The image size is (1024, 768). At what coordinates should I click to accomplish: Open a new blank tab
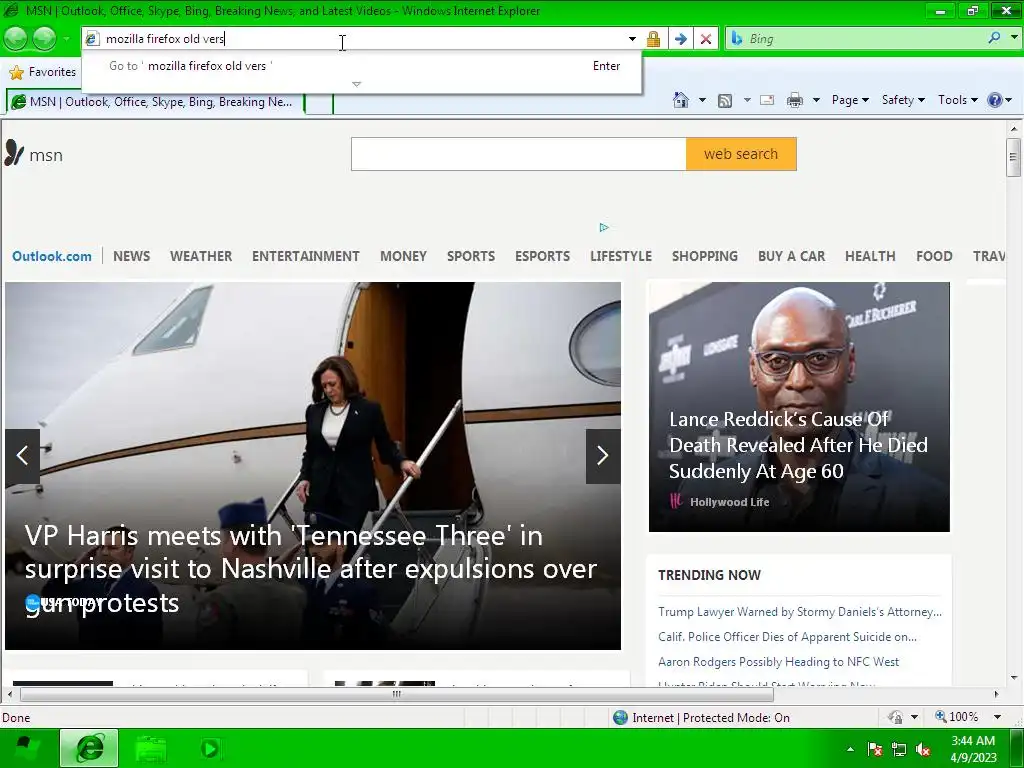(x=319, y=103)
